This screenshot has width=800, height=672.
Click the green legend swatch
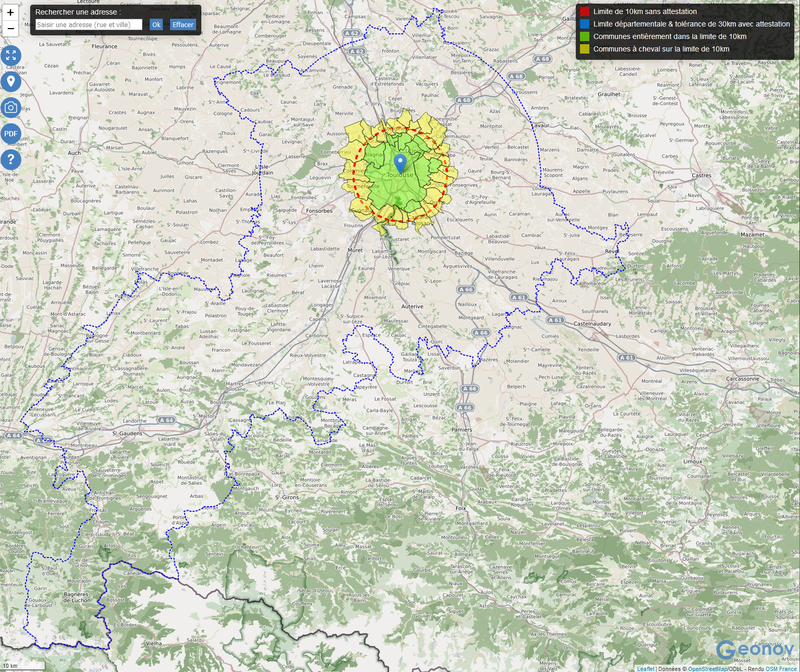coord(585,36)
